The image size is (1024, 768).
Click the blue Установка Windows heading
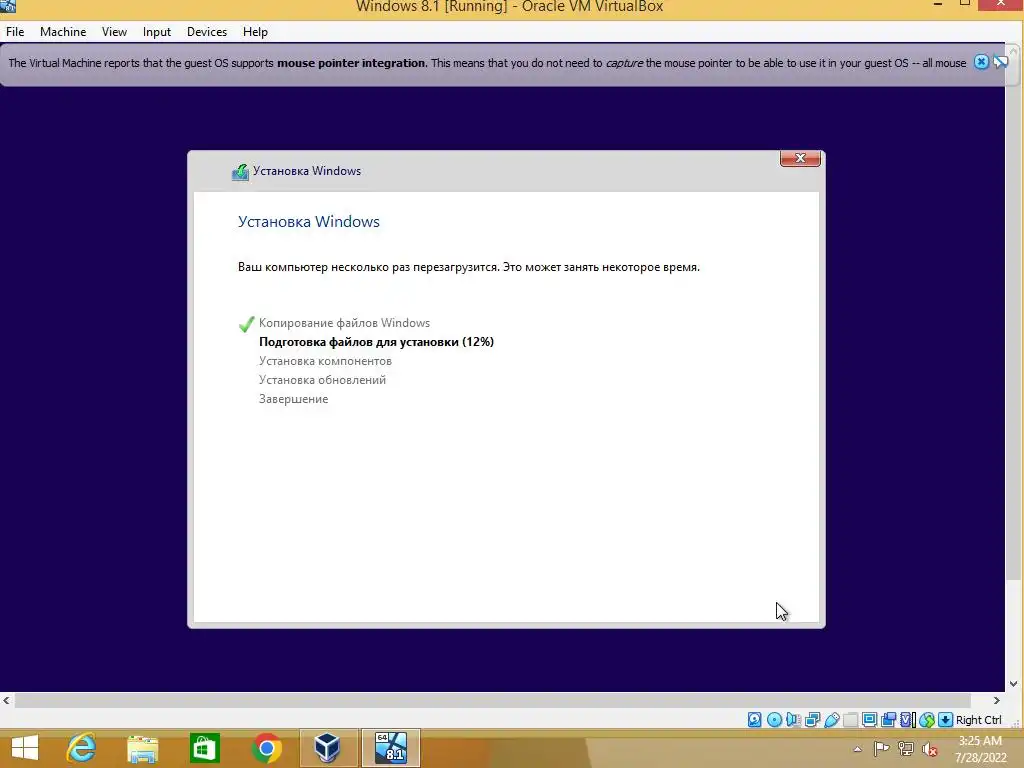click(x=308, y=221)
